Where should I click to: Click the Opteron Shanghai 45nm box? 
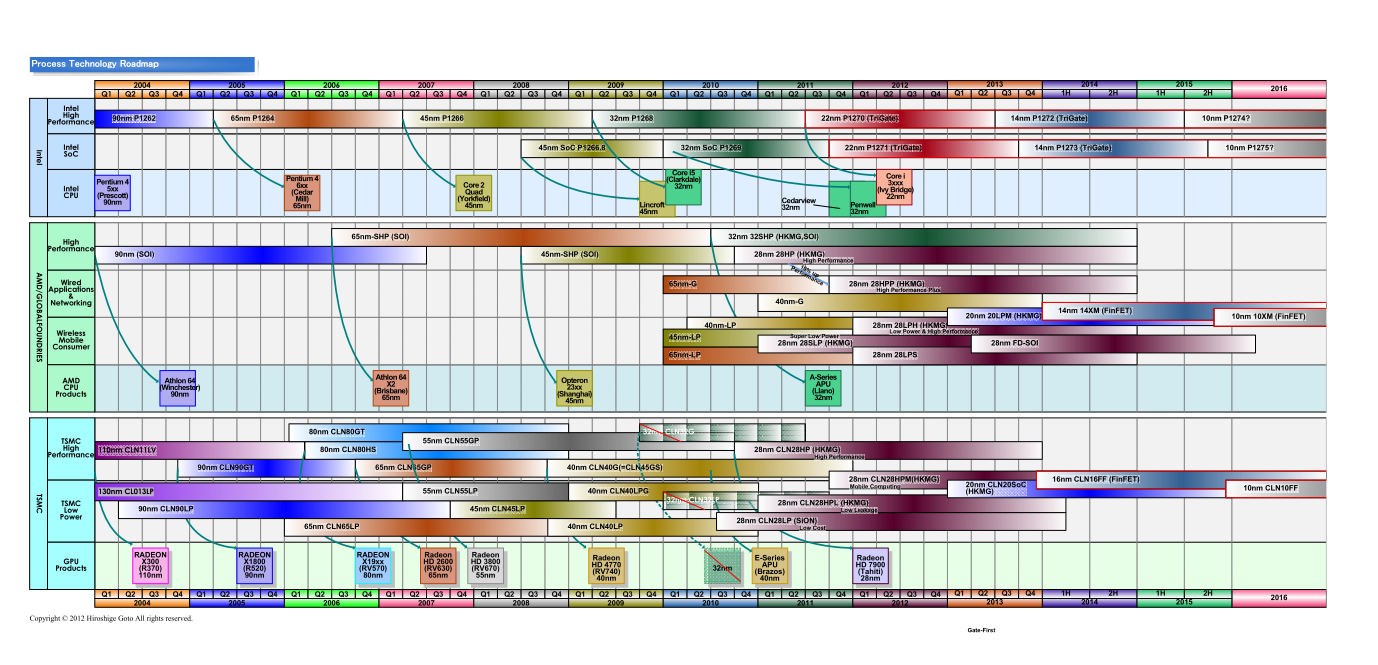(574, 388)
